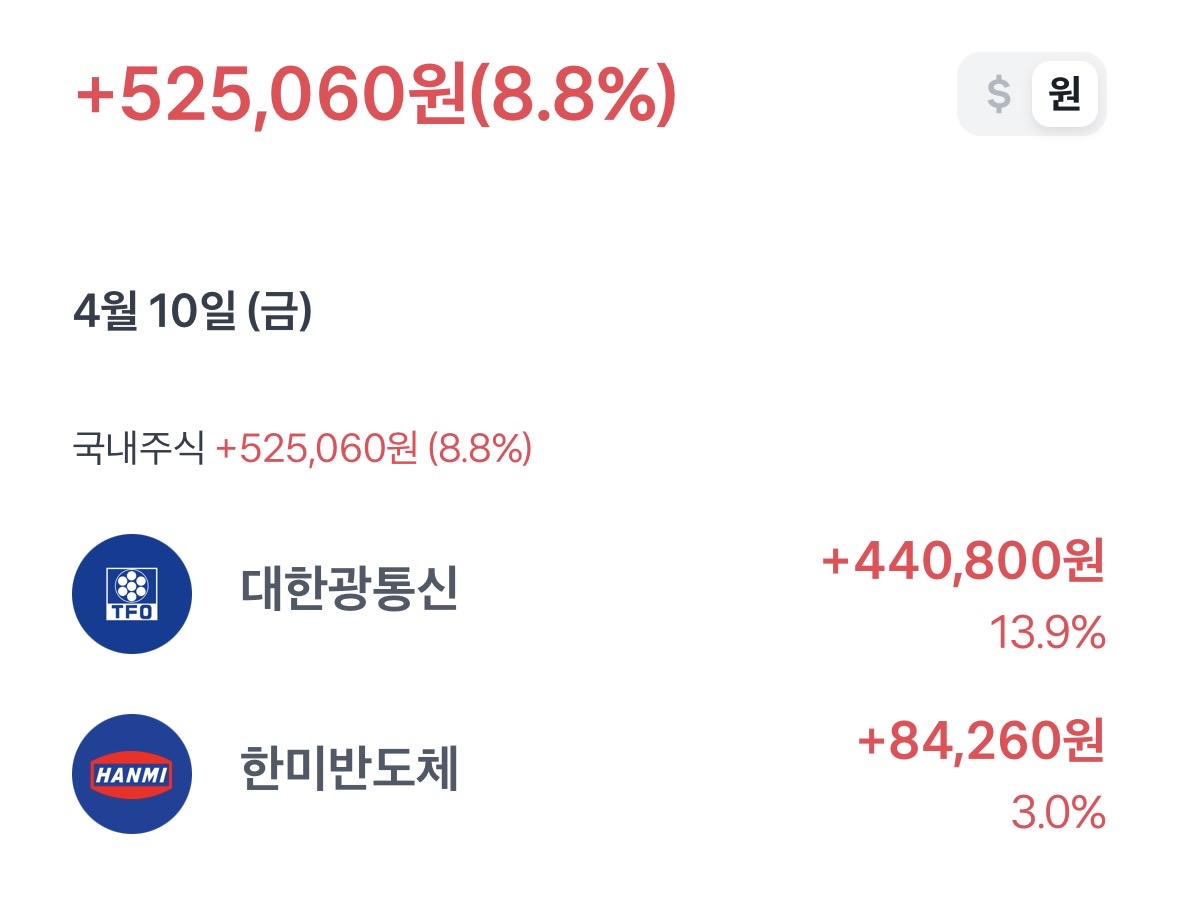Select the 원 currency option
This screenshot has width=1179, height=899.
[1064, 94]
